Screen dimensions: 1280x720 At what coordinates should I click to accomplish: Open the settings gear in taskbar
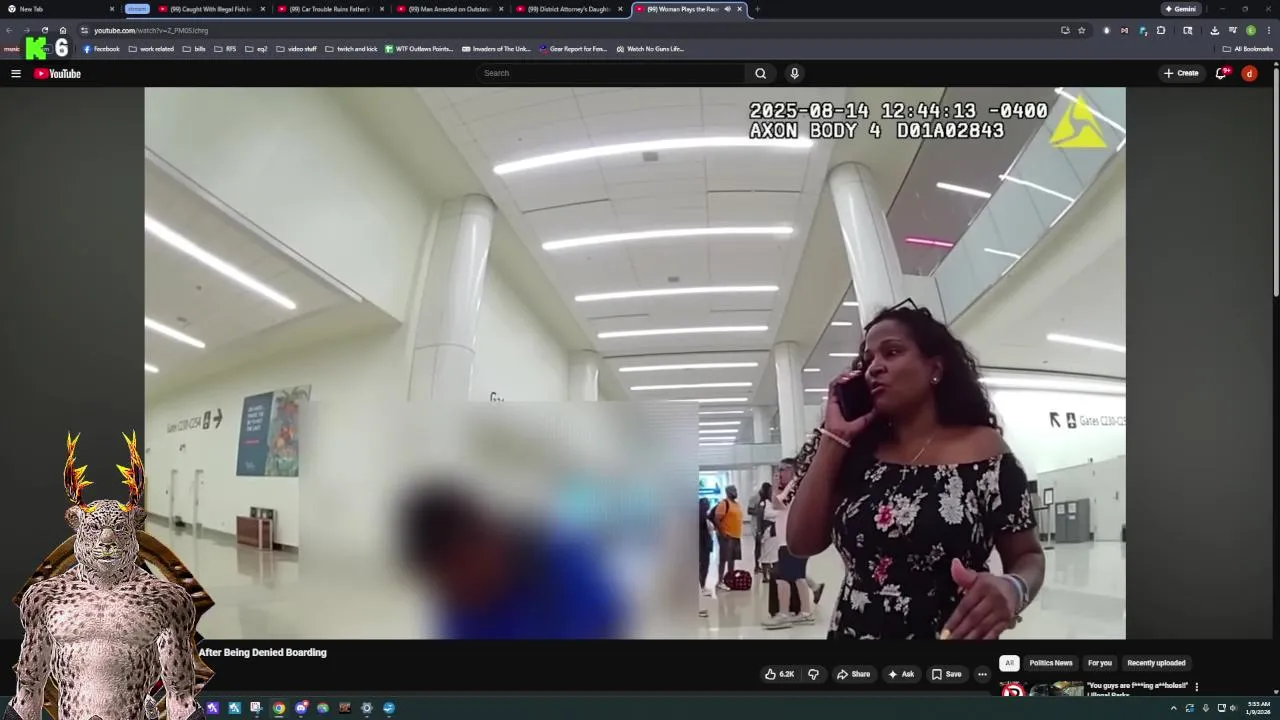[x=367, y=708]
